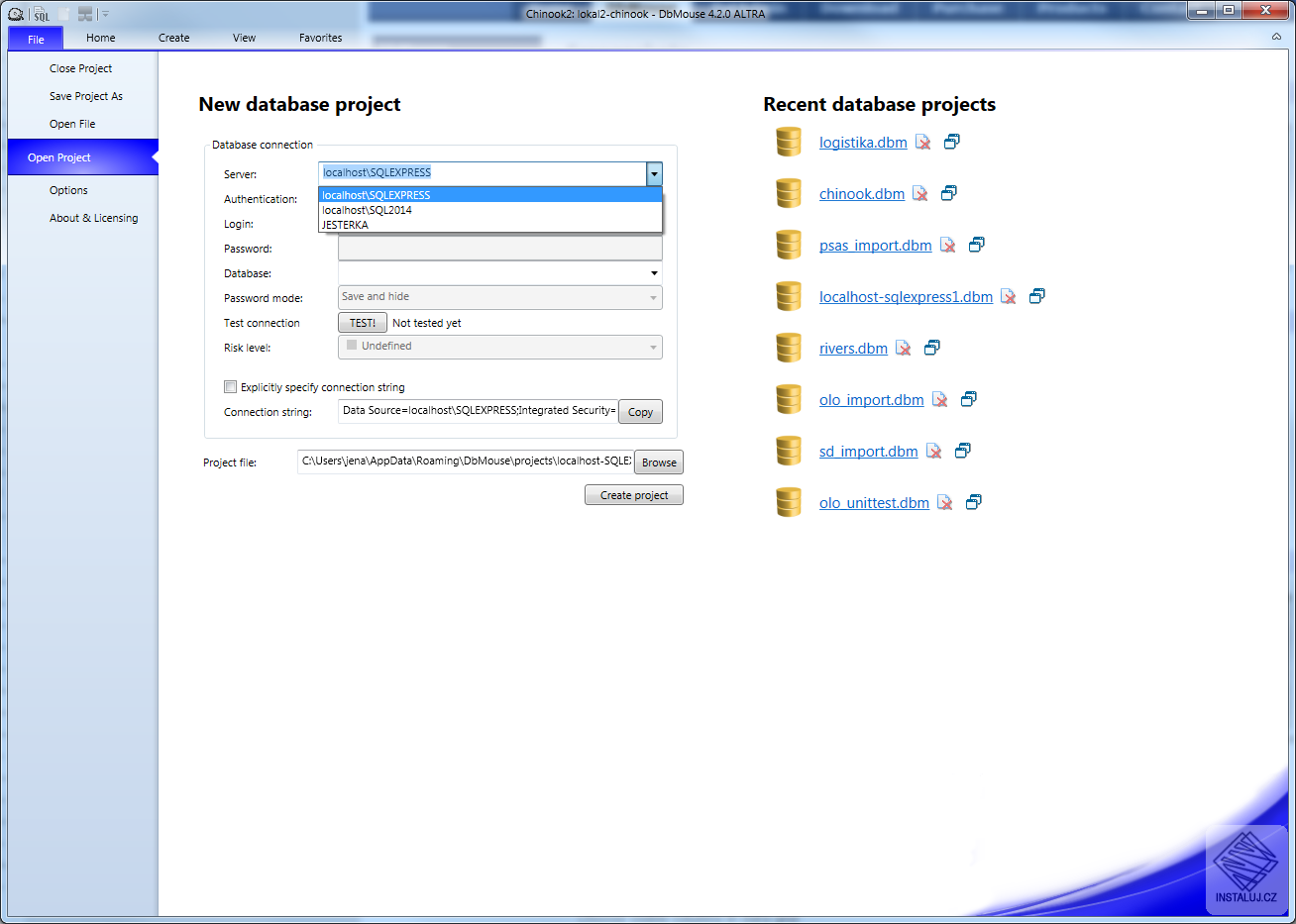The width and height of the screenshot is (1296, 924).
Task: Click the database icon beside rivers.dbm
Action: pos(789,348)
